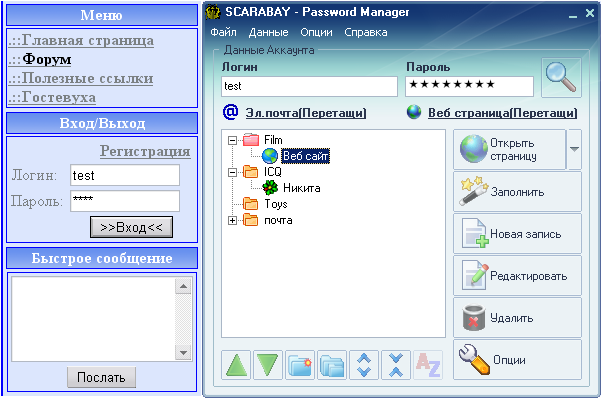
Task: Click the Заполнить button
Action: click(x=517, y=191)
